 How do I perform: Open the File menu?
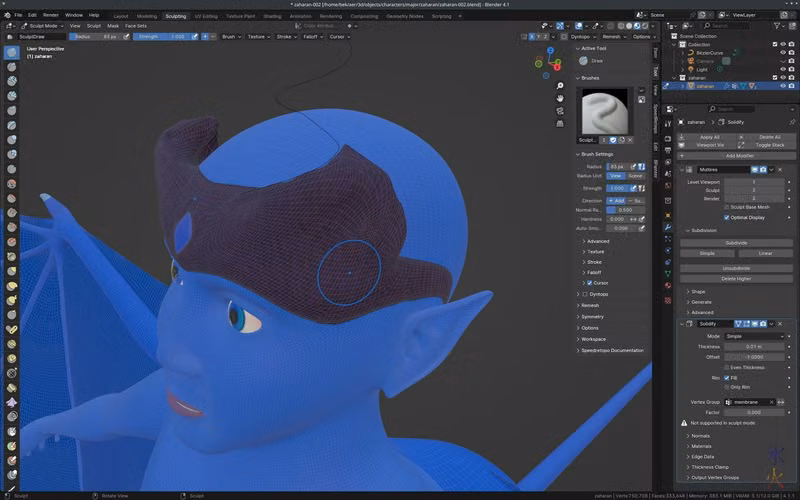18,15
